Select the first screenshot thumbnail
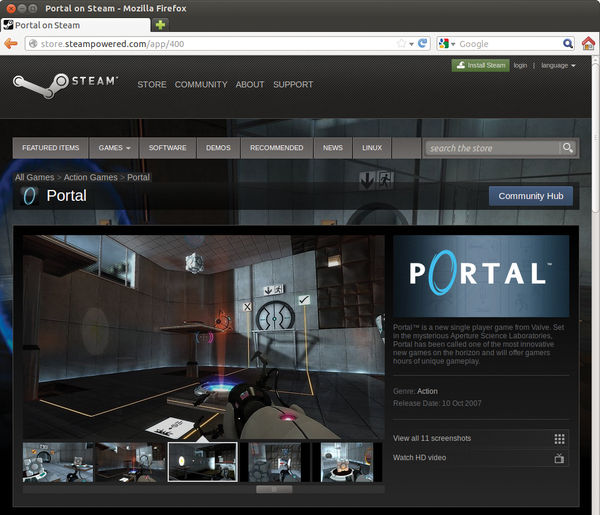Image resolution: width=600 pixels, height=515 pixels. coord(58,462)
